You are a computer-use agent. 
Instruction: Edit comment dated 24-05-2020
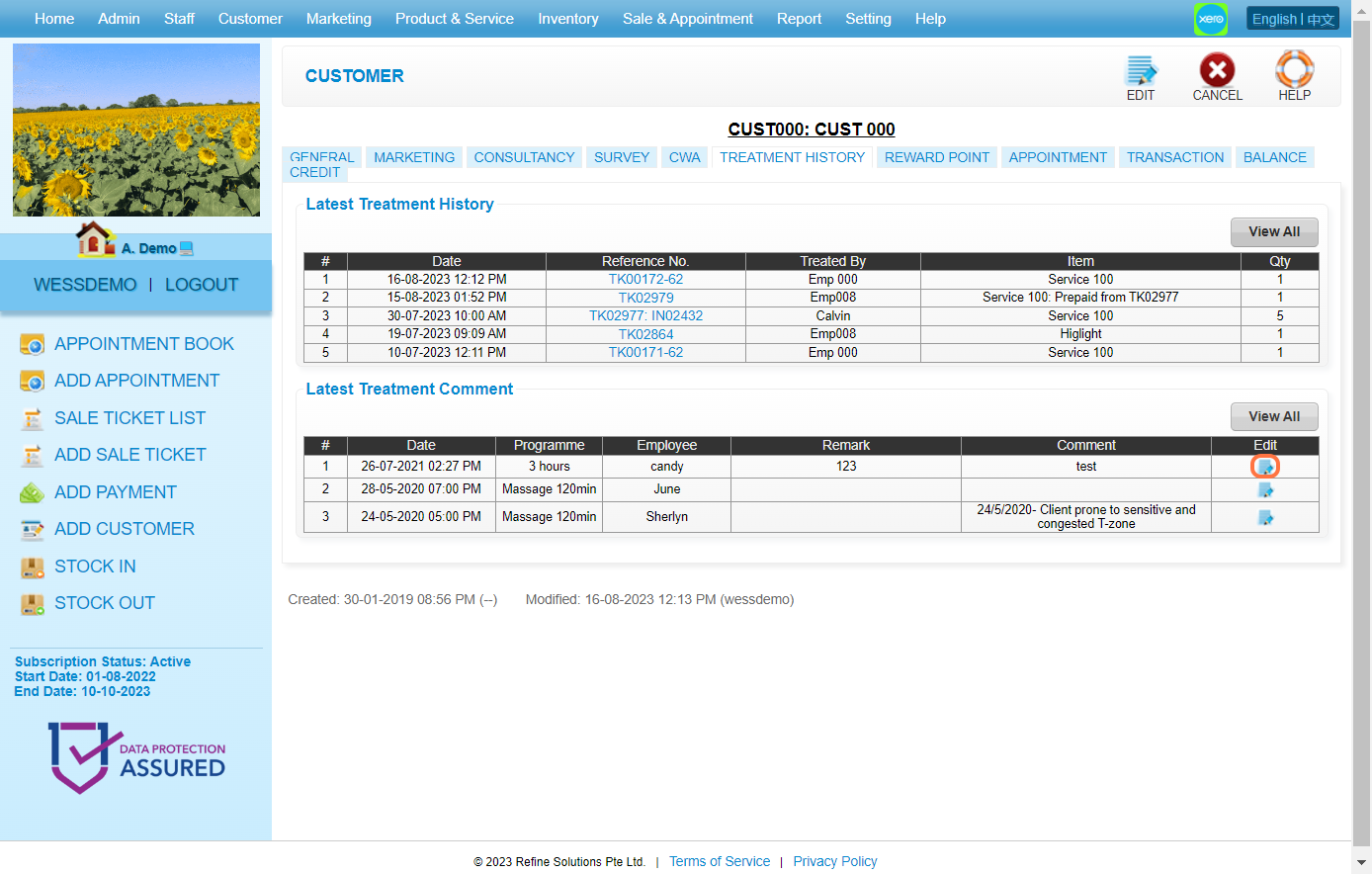coord(1265,517)
